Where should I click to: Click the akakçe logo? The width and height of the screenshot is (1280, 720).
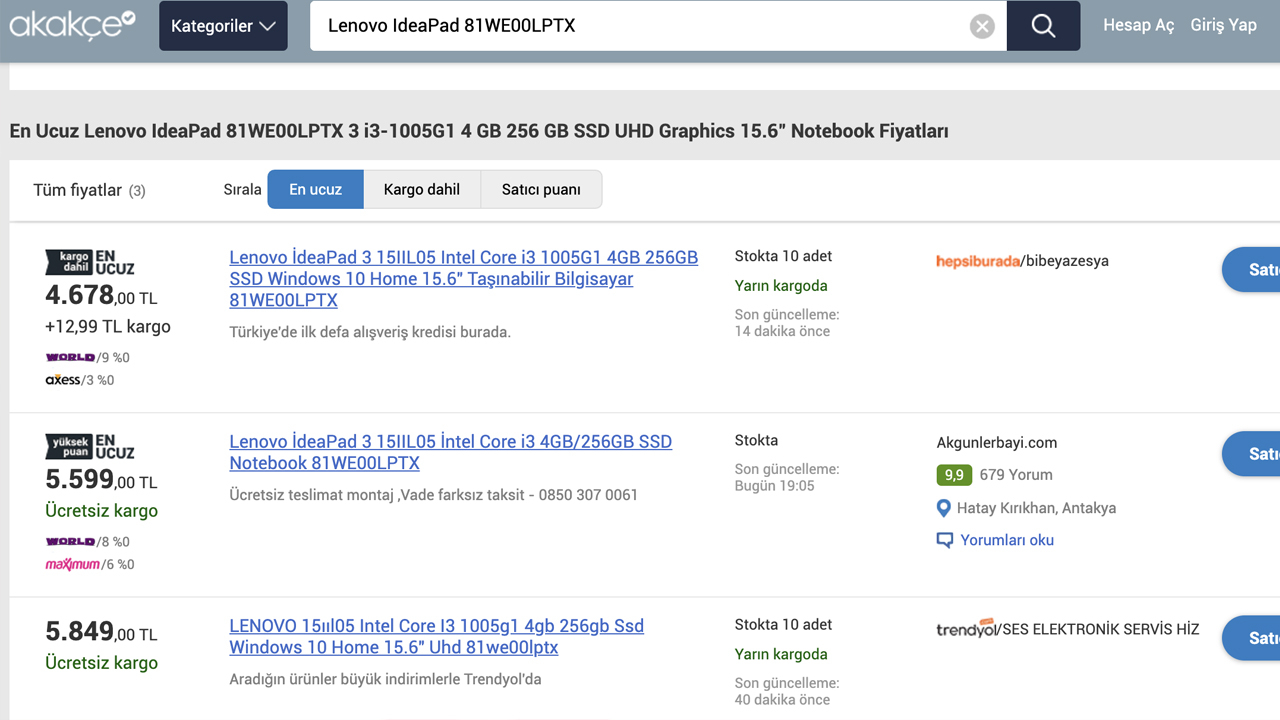tap(72, 24)
